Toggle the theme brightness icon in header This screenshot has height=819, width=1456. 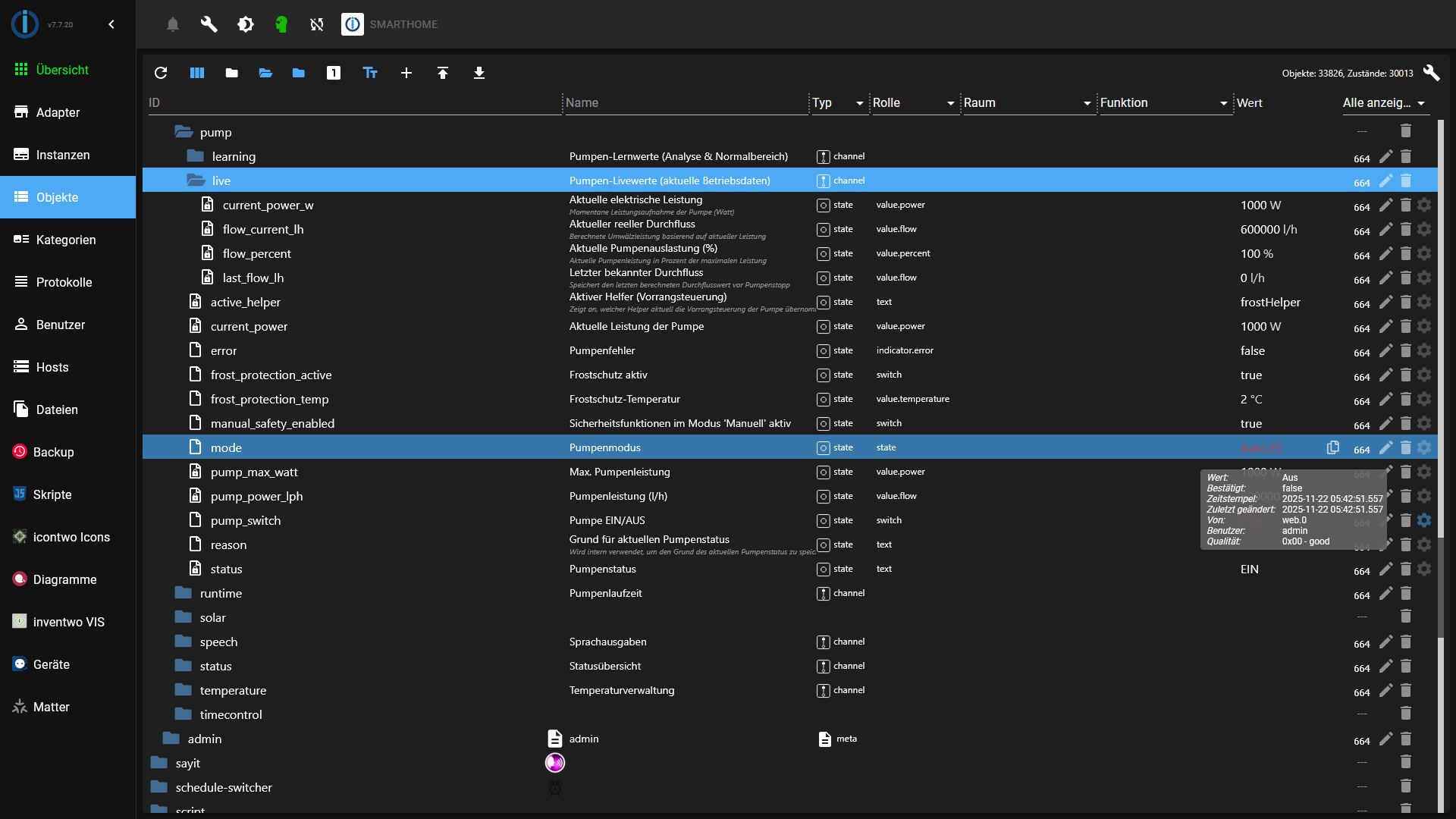coord(246,24)
